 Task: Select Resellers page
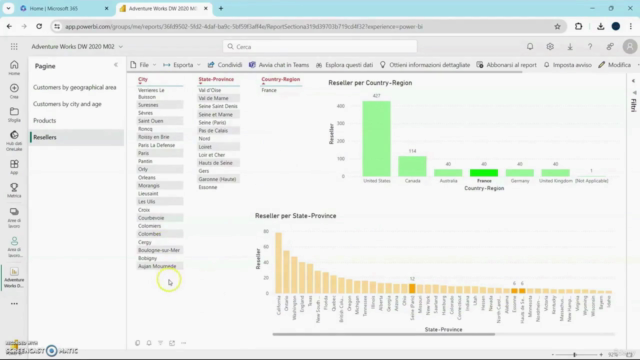coord(77,138)
